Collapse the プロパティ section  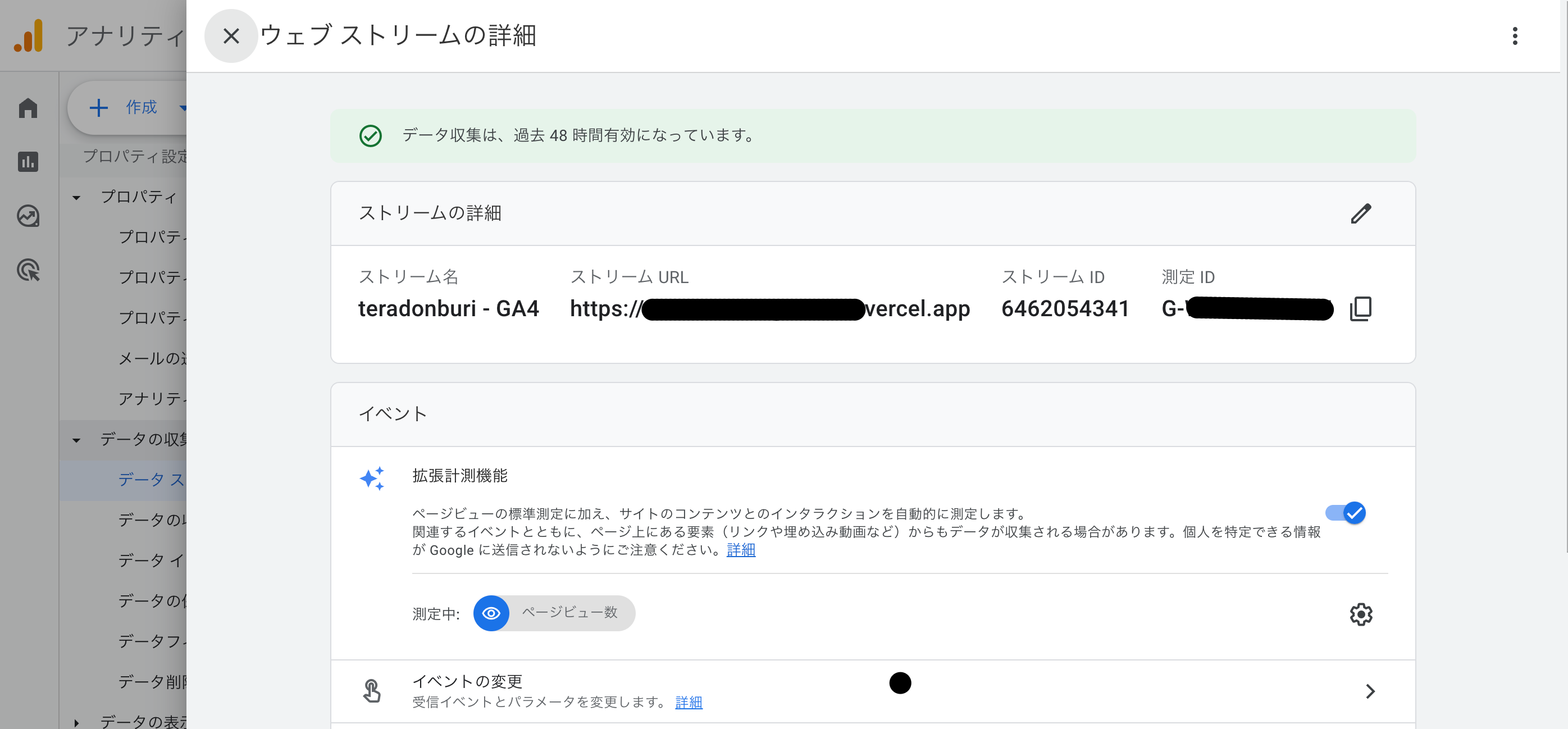75,197
